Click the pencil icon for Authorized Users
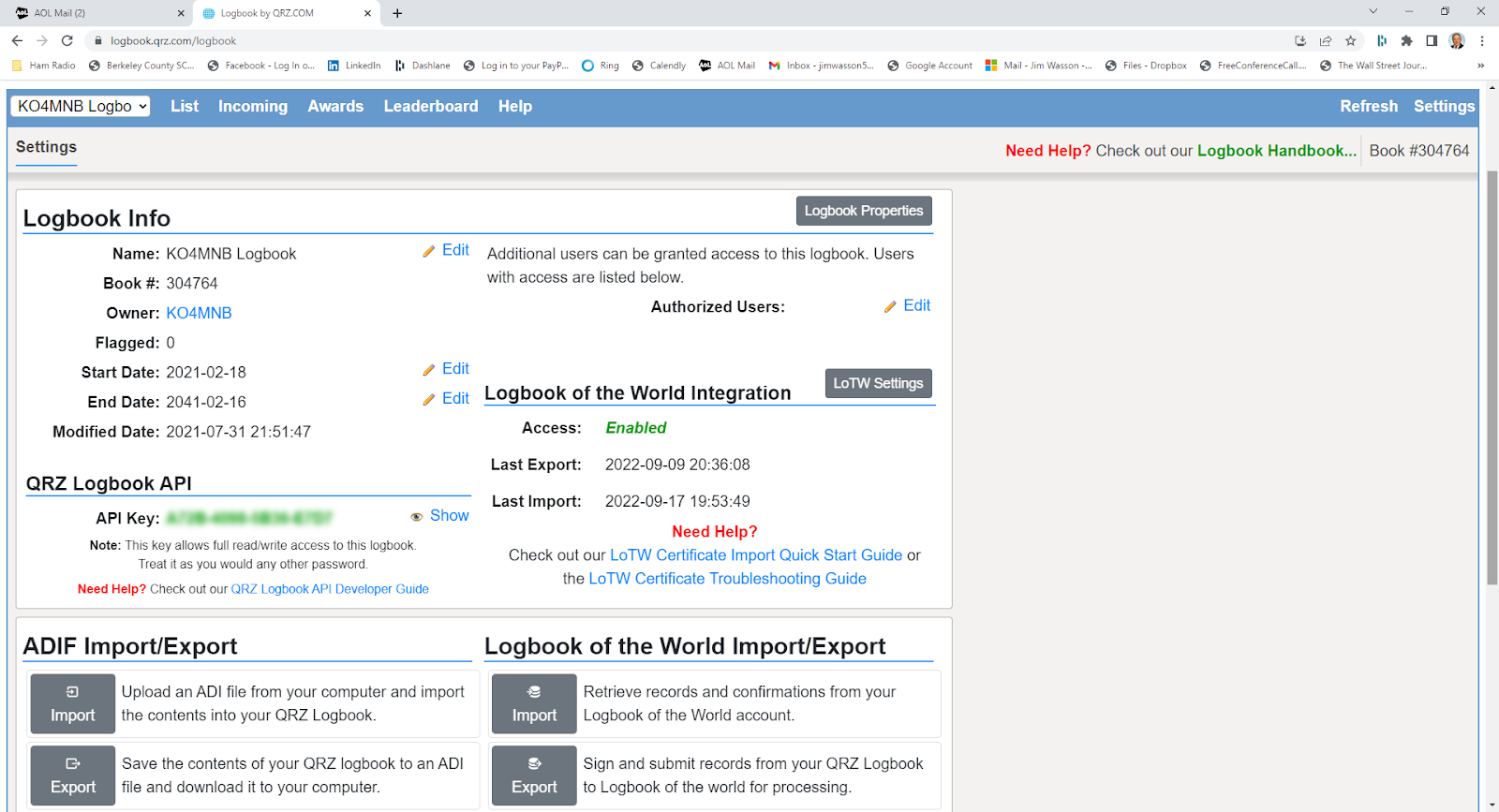 pos(890,307)
